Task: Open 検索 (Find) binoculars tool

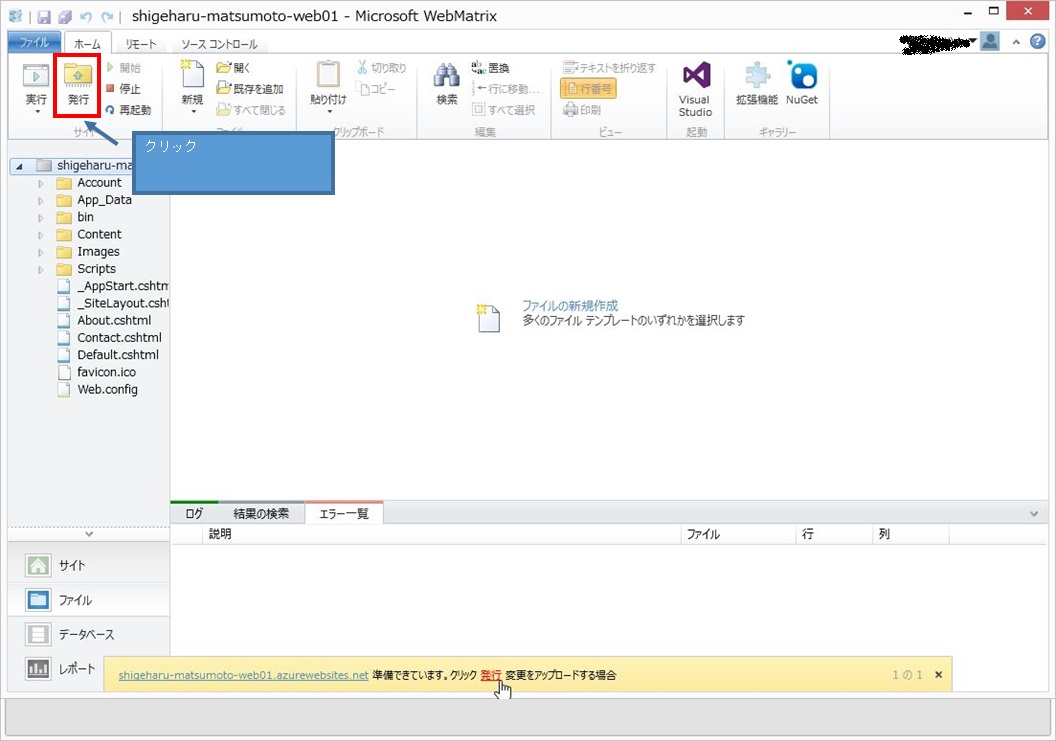Action: click(x=447, y=85)
